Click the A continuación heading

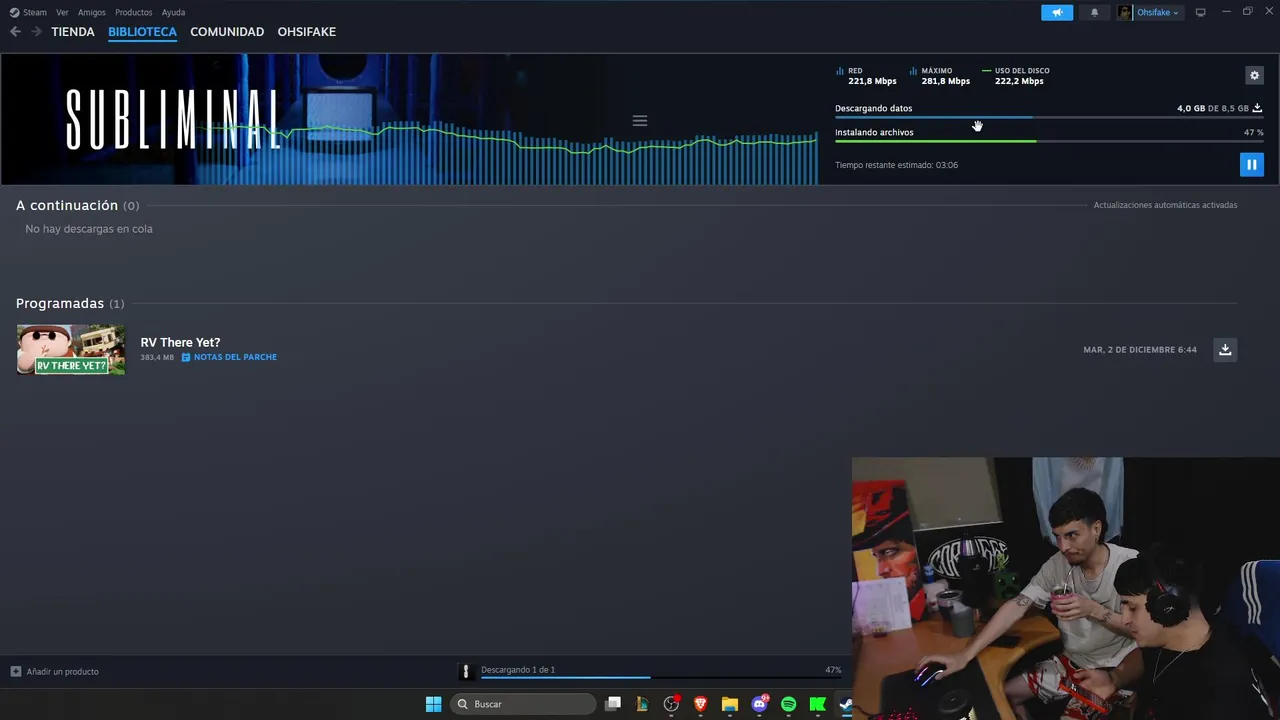click(67, 205)
